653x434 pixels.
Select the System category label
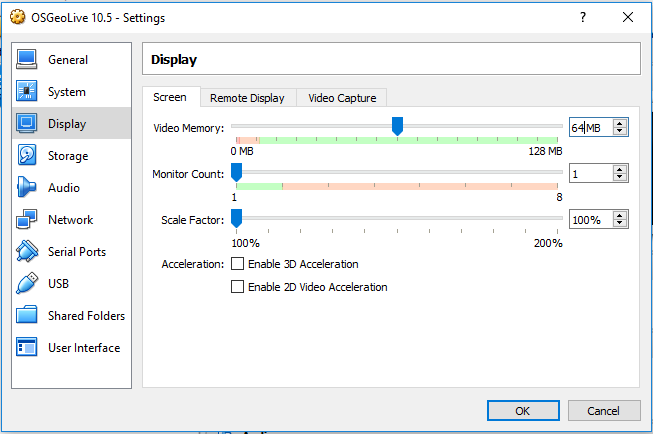coord(67,92)
